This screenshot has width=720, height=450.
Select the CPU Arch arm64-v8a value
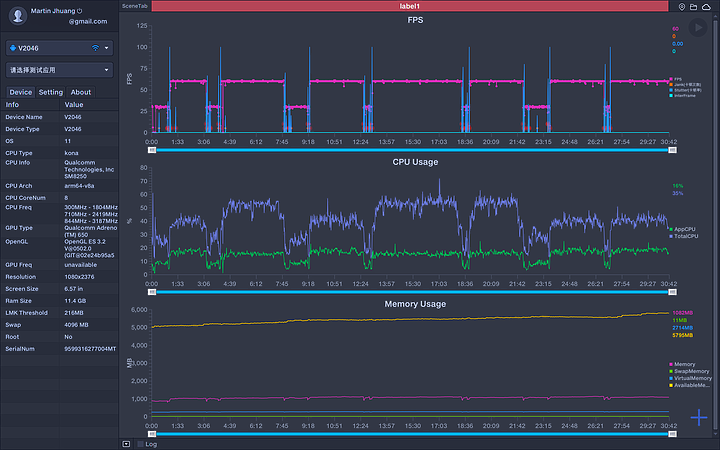(x=79, y=186)
